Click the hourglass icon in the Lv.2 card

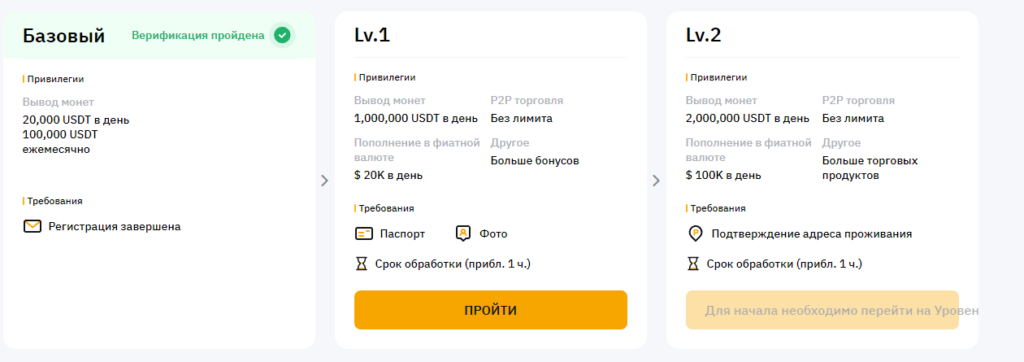693,264
